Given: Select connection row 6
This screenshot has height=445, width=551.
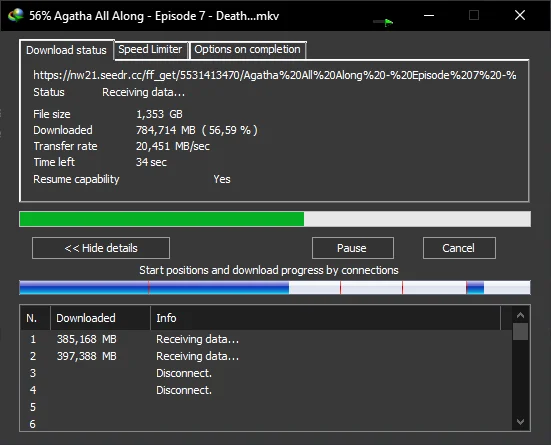Looking at the screenshot, I should (266, 424).
